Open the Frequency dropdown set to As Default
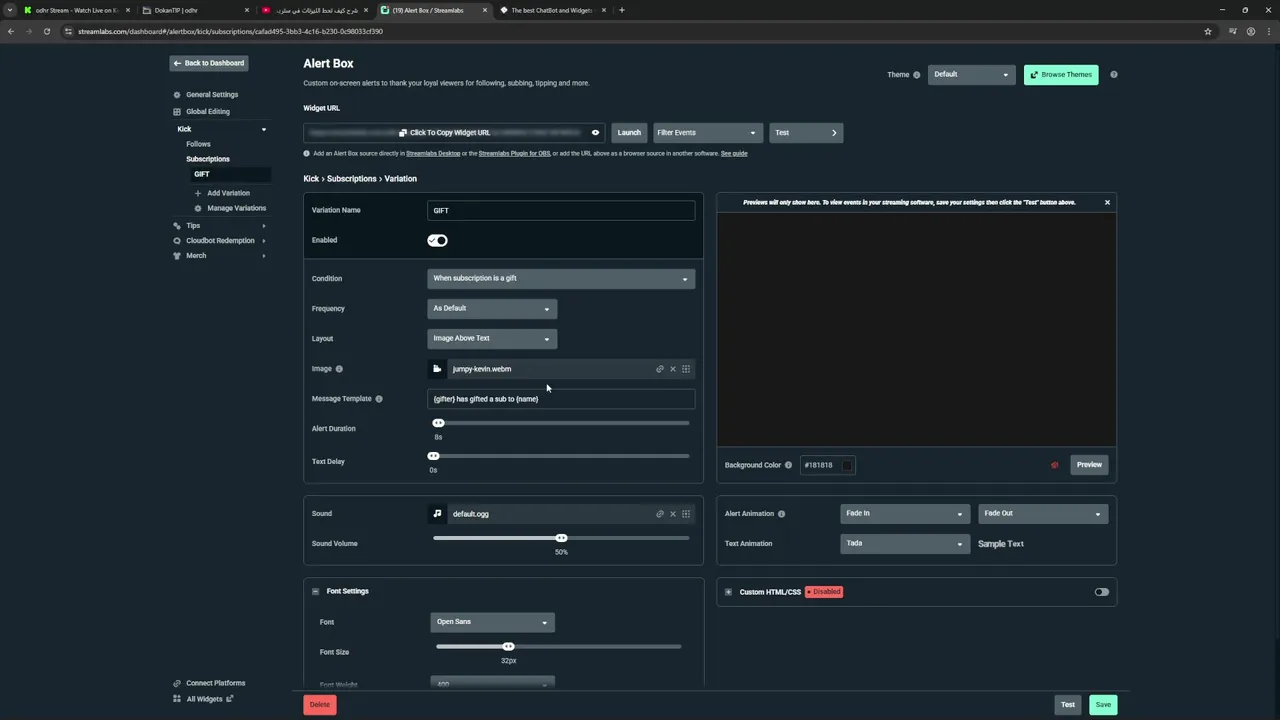 pos(492,309)
